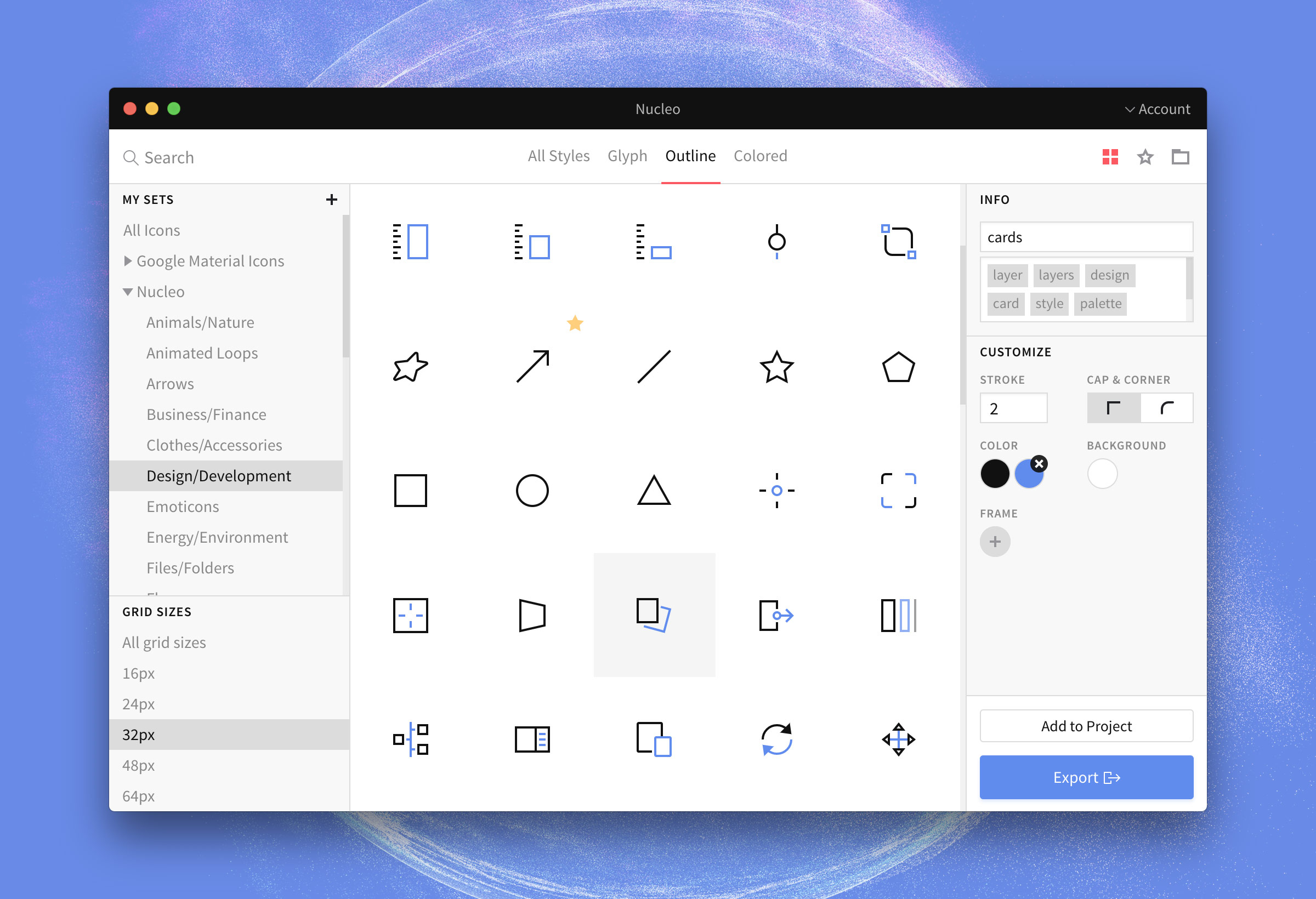
Task: Select the rounded cap and corner style
Action: point(1166,408)
